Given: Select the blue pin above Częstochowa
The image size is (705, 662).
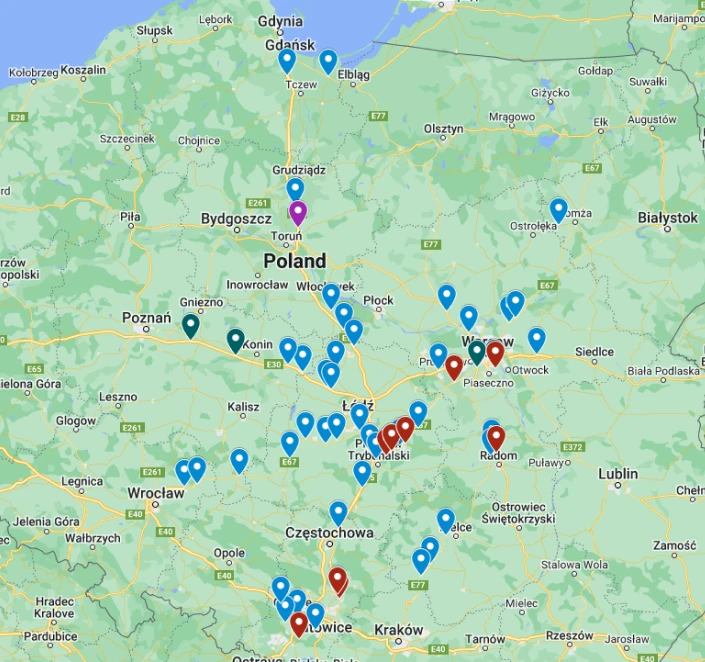Looking at the screenshot, I should point(339,513).
